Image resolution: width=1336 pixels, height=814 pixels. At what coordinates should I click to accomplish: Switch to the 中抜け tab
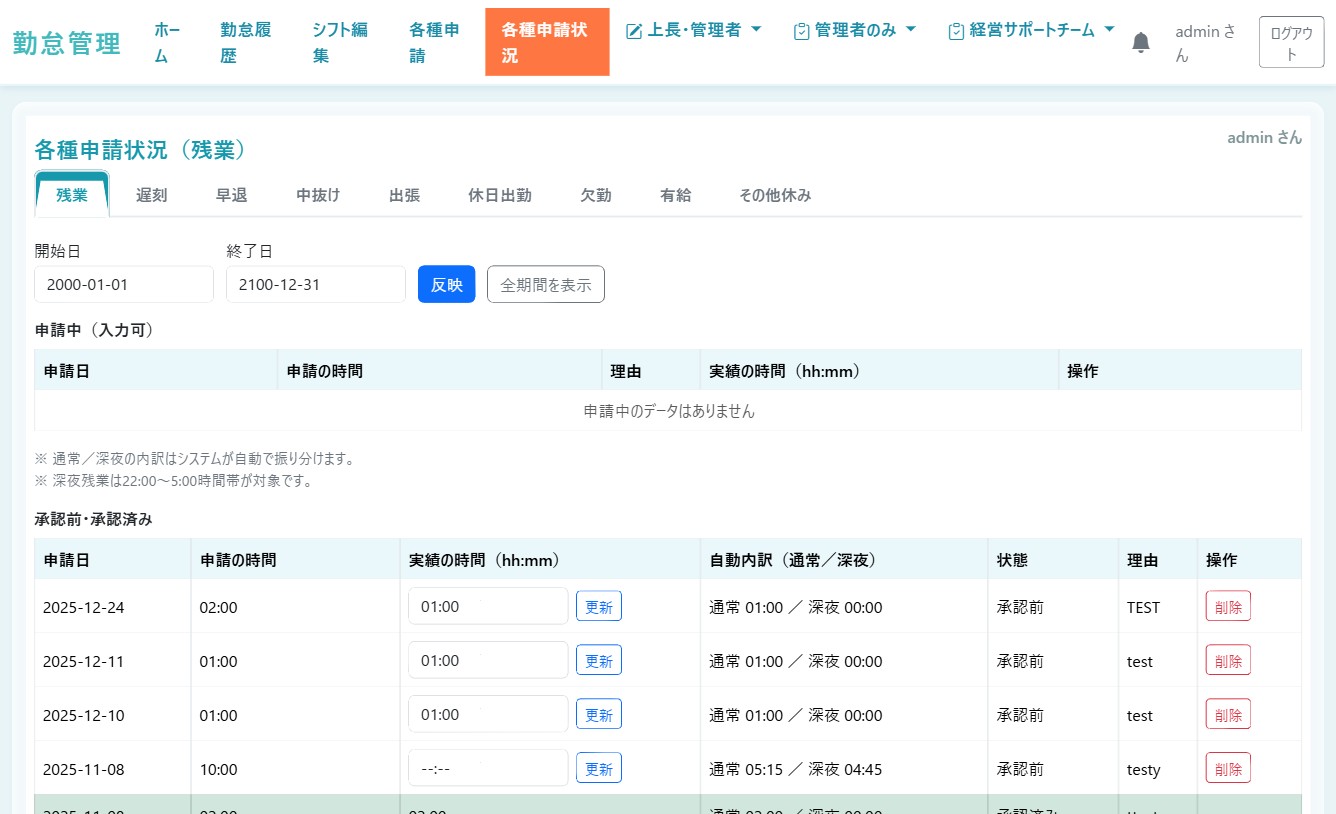(x=319, y=195)
